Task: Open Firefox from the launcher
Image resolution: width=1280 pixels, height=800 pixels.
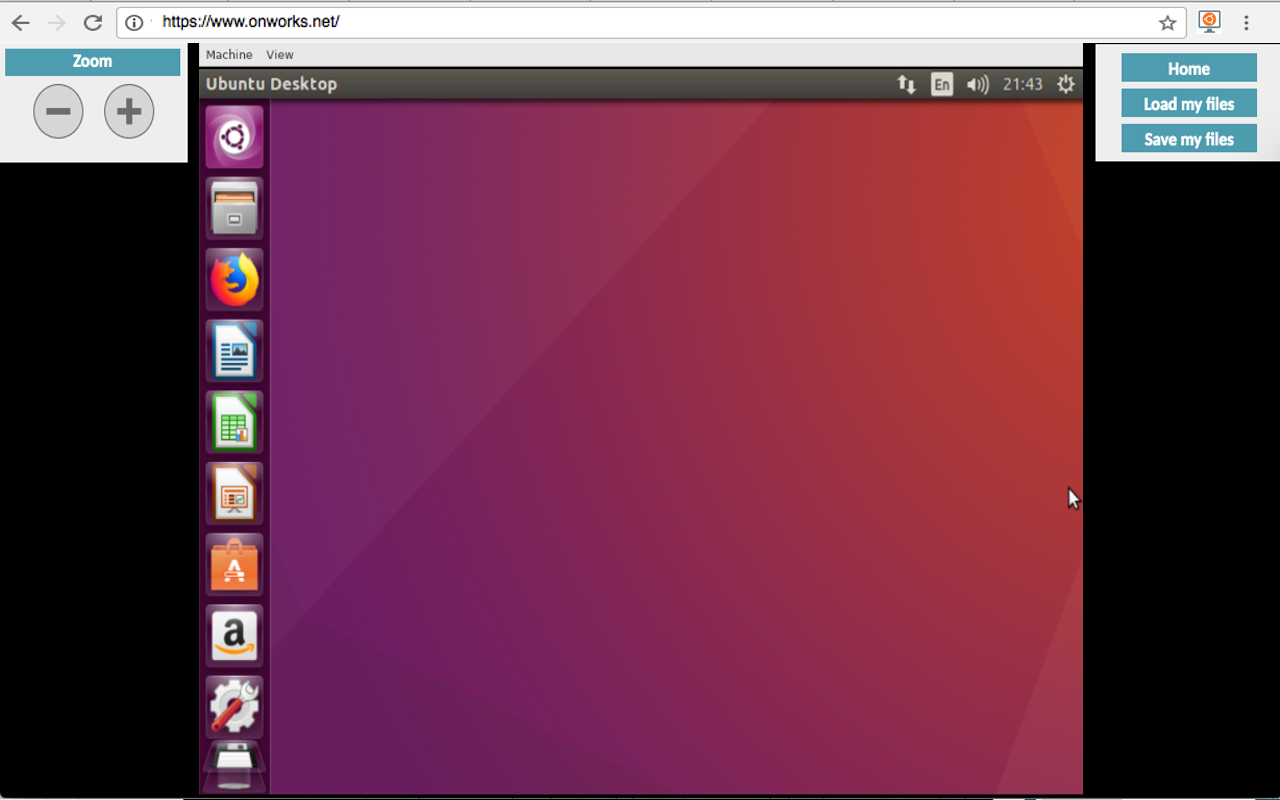Action: 233,279
